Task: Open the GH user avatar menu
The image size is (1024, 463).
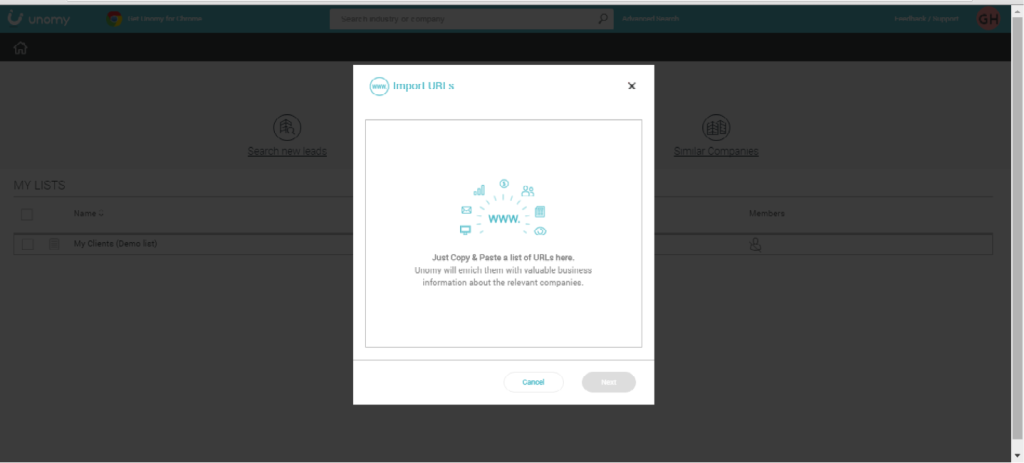Action: click(x=988, y=19)
